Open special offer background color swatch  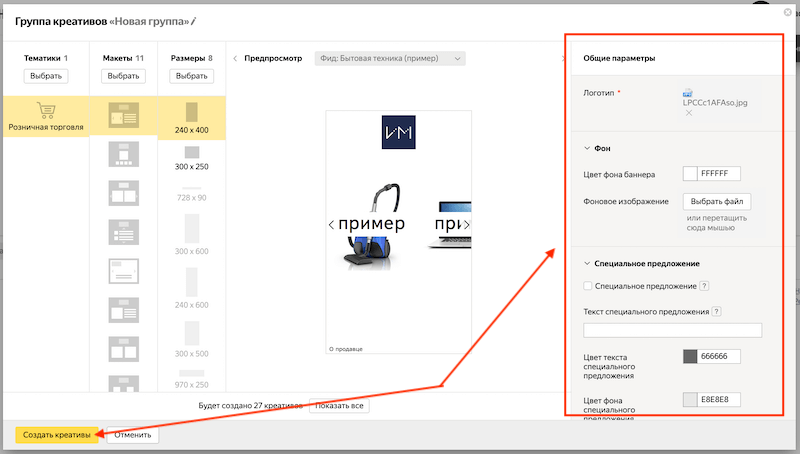tap(690, 399)
